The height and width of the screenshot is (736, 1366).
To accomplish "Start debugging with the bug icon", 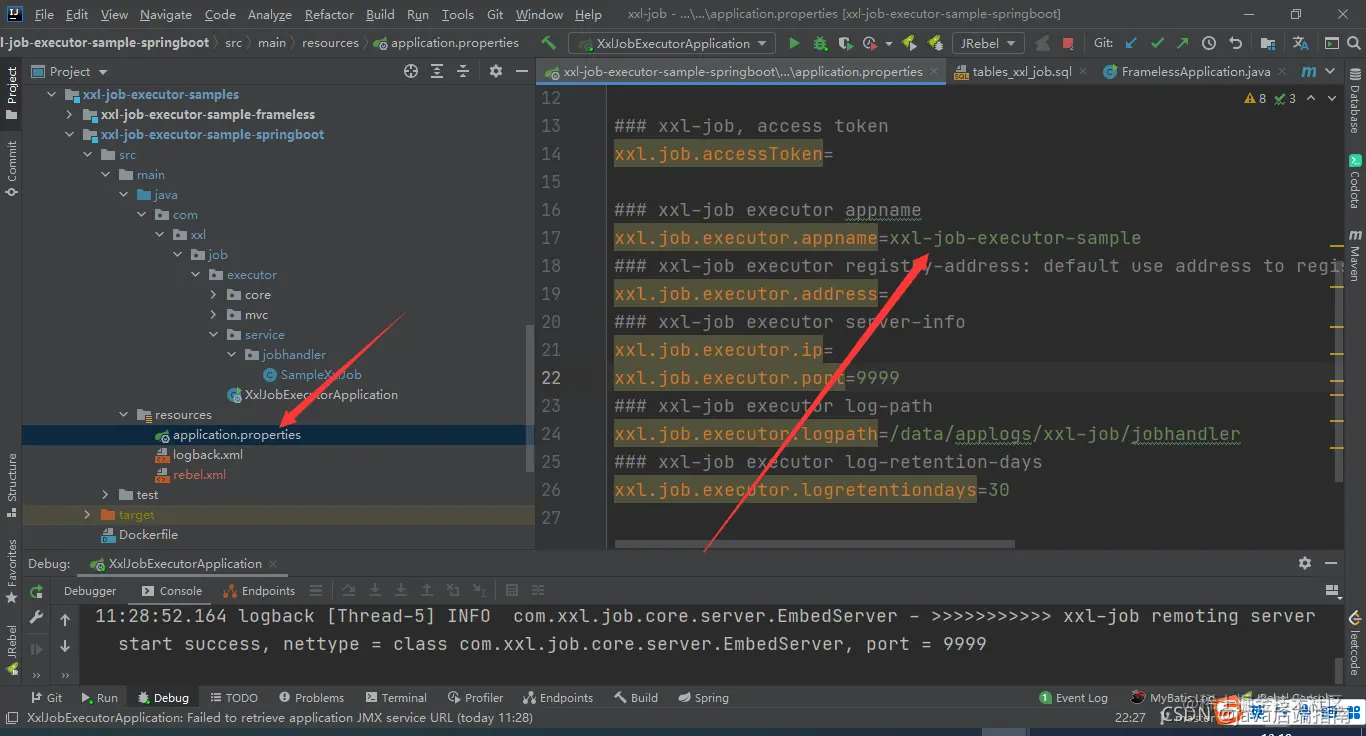I will [820, 43].
